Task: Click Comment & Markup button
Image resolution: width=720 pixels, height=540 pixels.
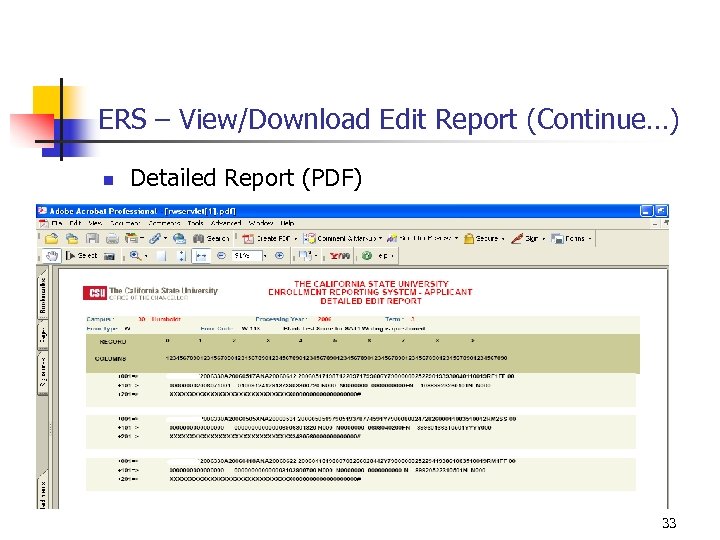Action: [340, 238]
